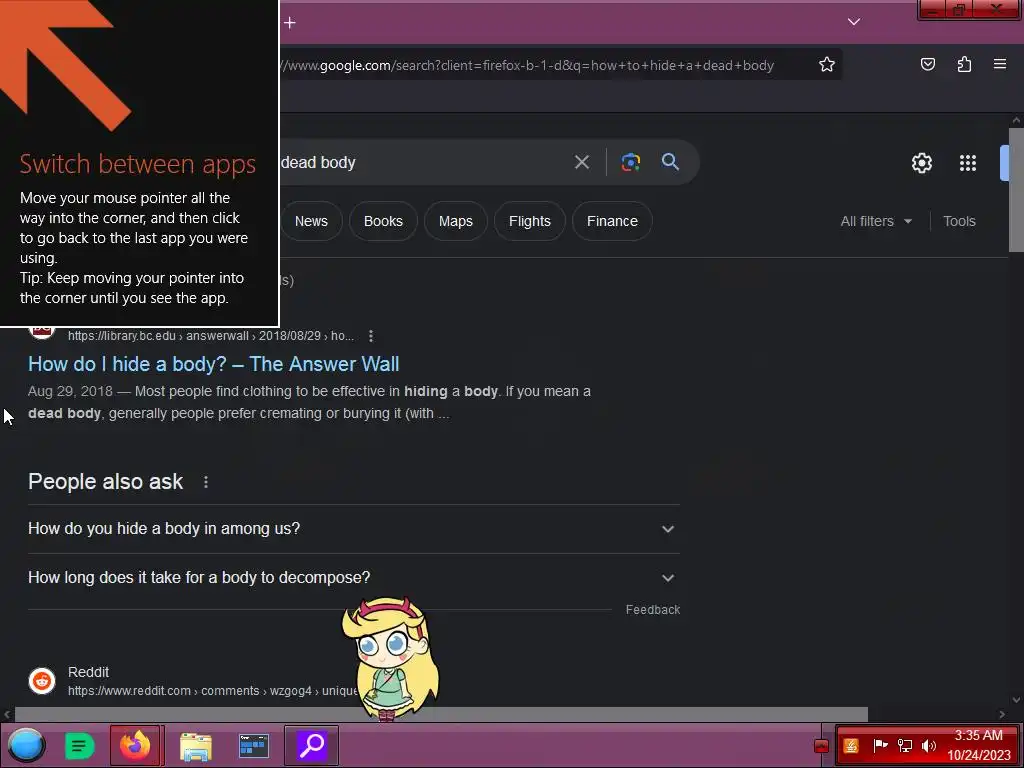Switch to the Finance results tab
This screenshot has width=1024, height=768.
[612, 221]
